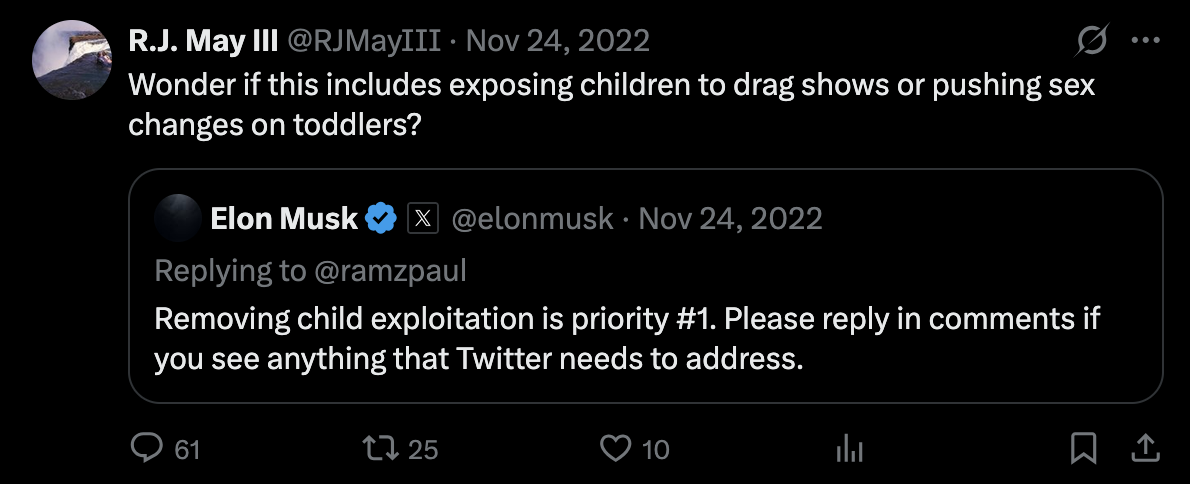Click the reply comment icon
The height and width of the screenshot is (484, 1190).
148,448
